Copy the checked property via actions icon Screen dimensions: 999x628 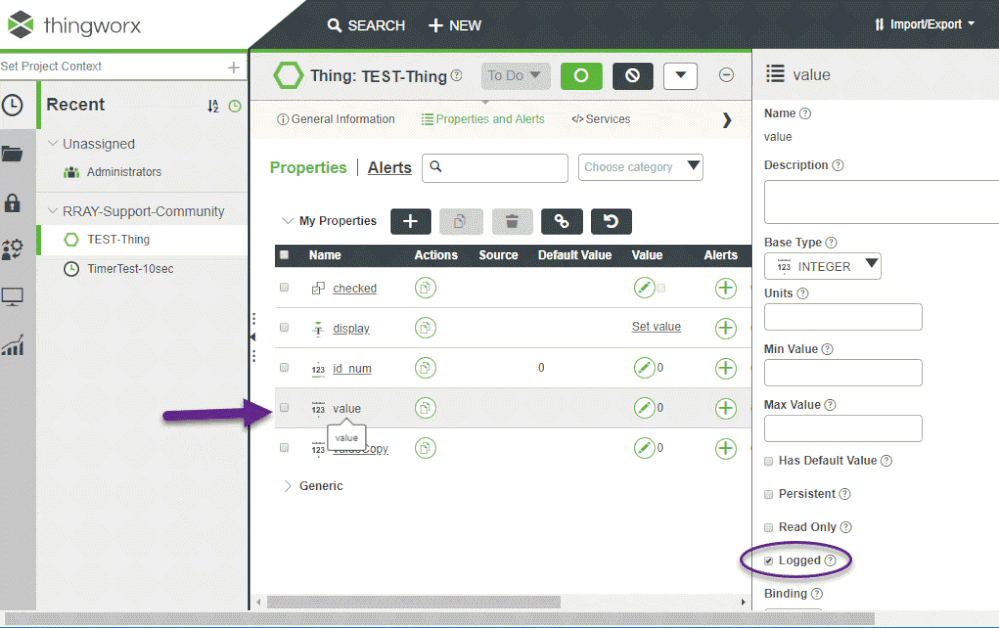pyautogui.click(x=426, y=288)
